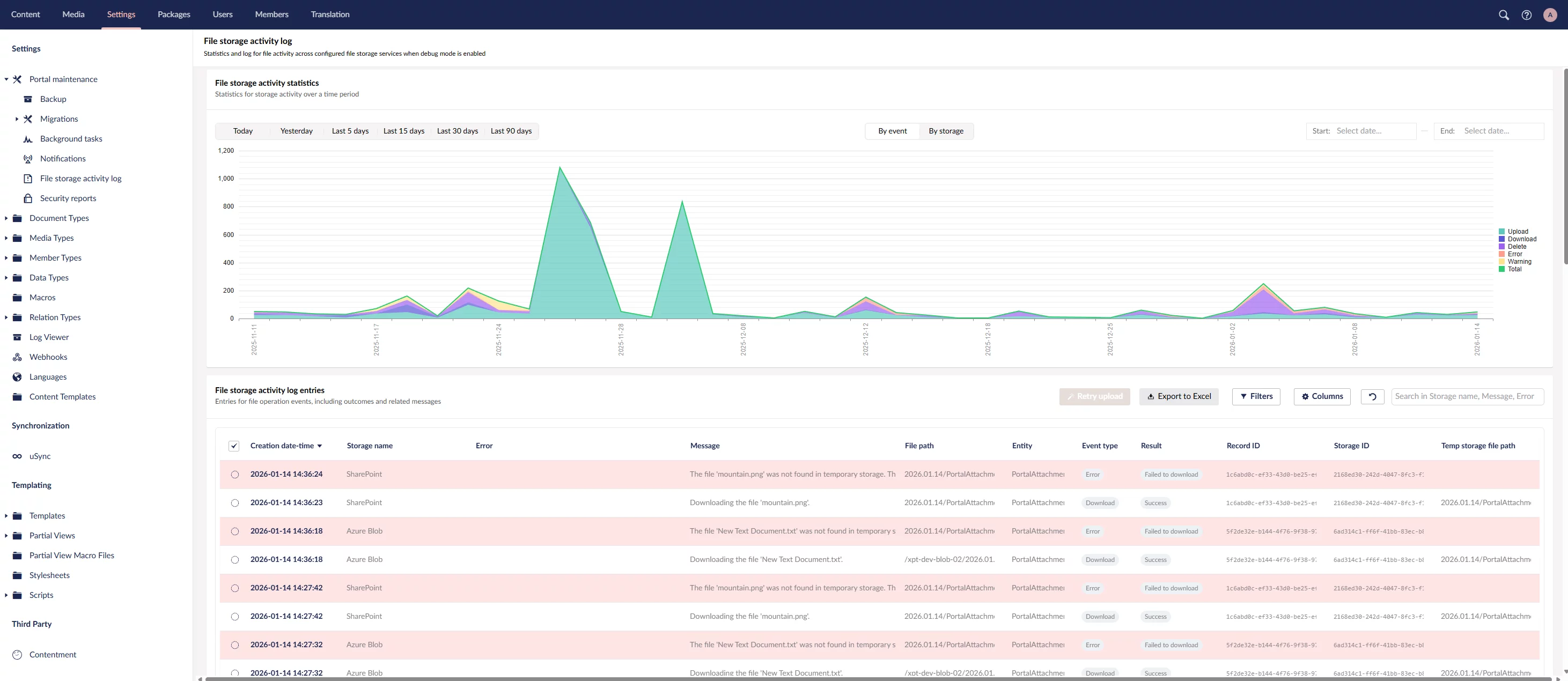This screenshot has width=1568, height=681.
Task: Click the Security reports lock icon
Action: [x=28, y=198]
